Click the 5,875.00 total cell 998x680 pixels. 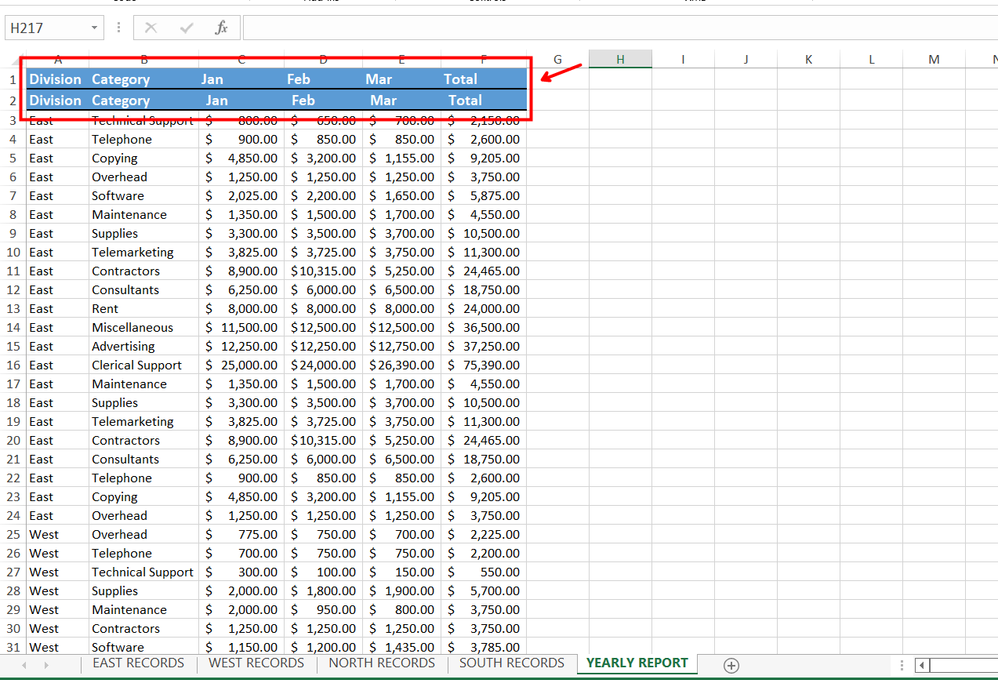484,195
